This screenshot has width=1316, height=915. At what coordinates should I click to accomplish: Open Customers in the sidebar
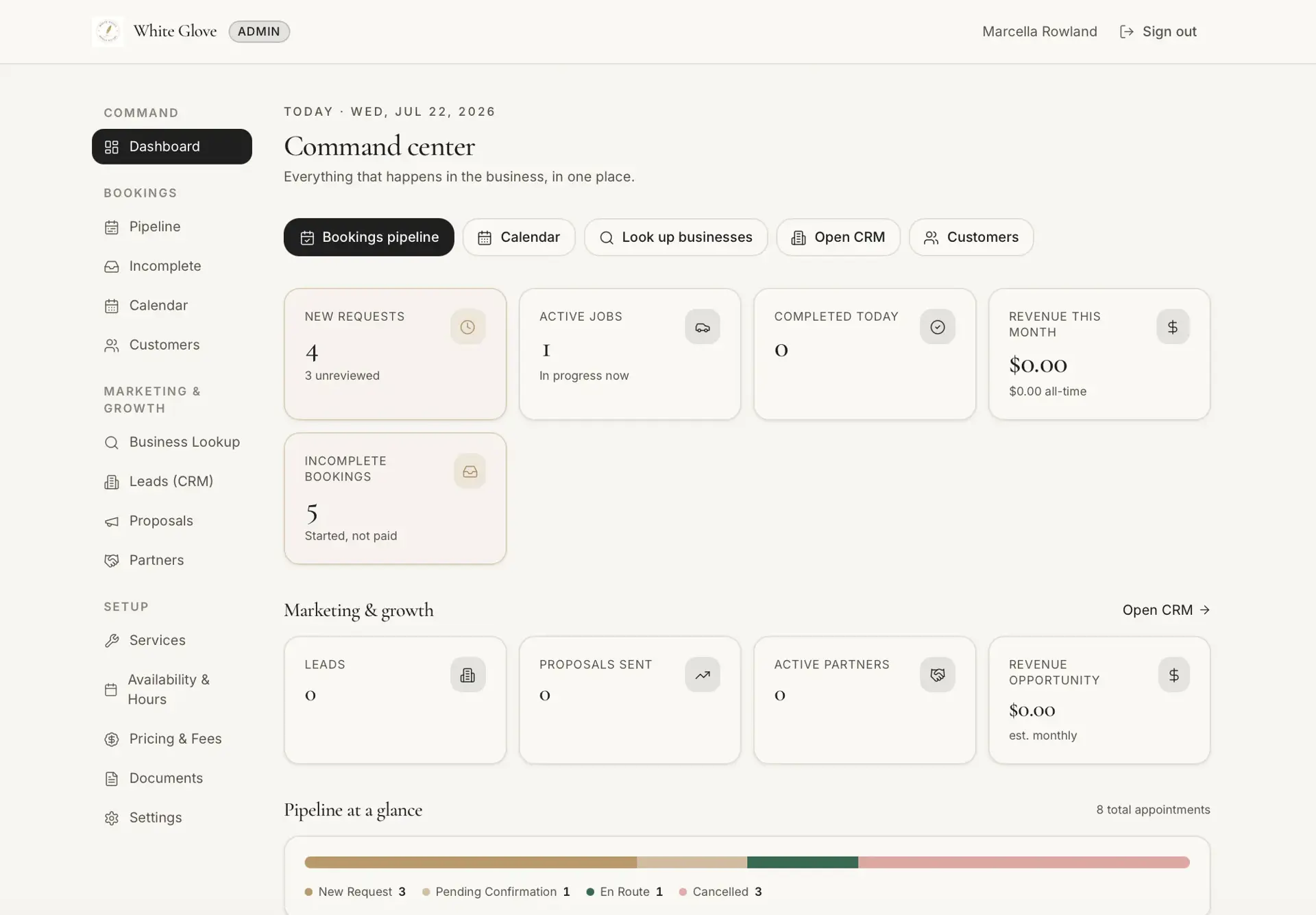pos(172,345)
